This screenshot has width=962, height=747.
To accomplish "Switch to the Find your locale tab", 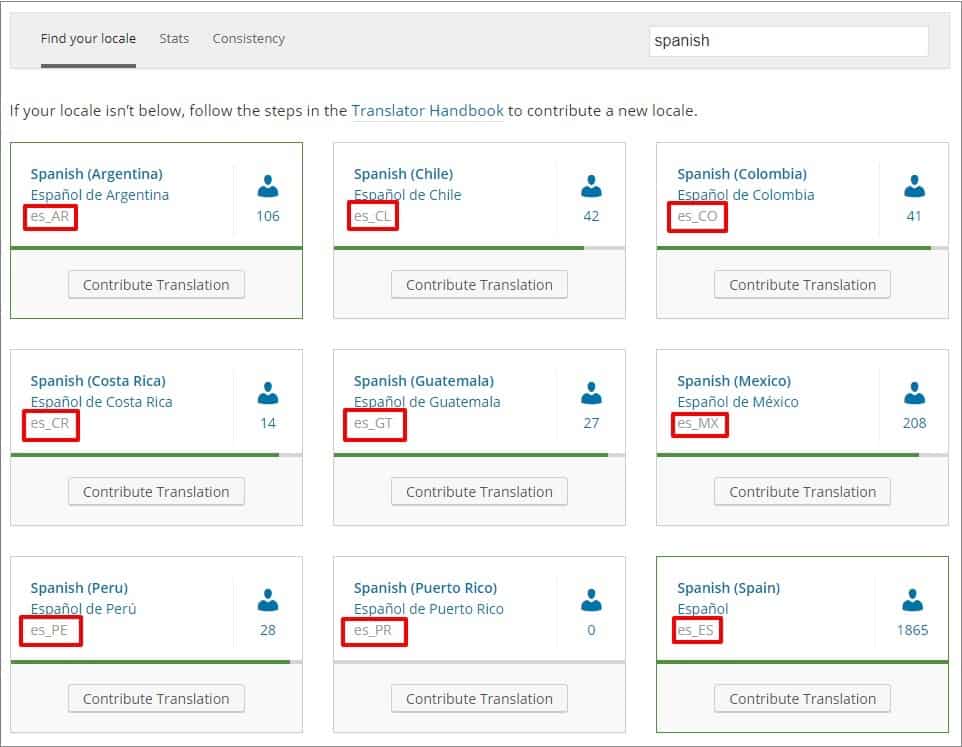I will [88, 39].
